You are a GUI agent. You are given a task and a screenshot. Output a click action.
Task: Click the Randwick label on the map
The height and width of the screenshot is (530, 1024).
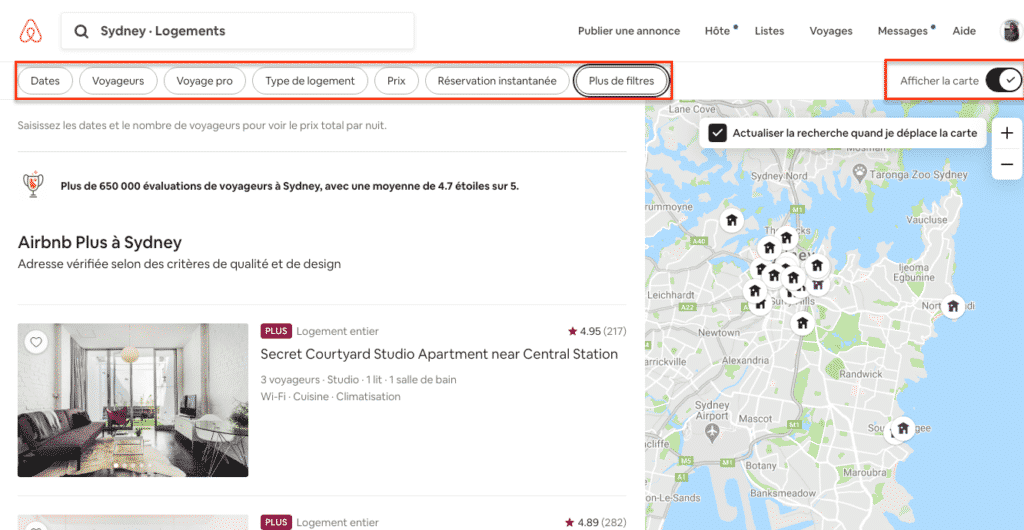click(860, 374)
